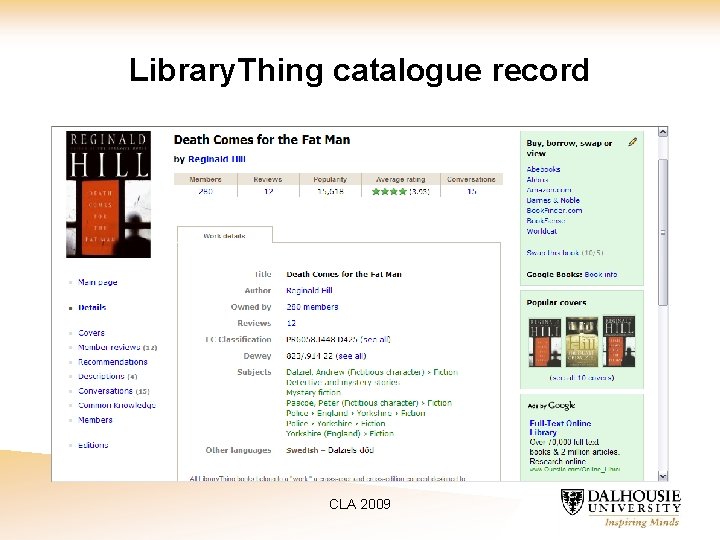Select the Work details tab
720x540 pixels.
225,236
